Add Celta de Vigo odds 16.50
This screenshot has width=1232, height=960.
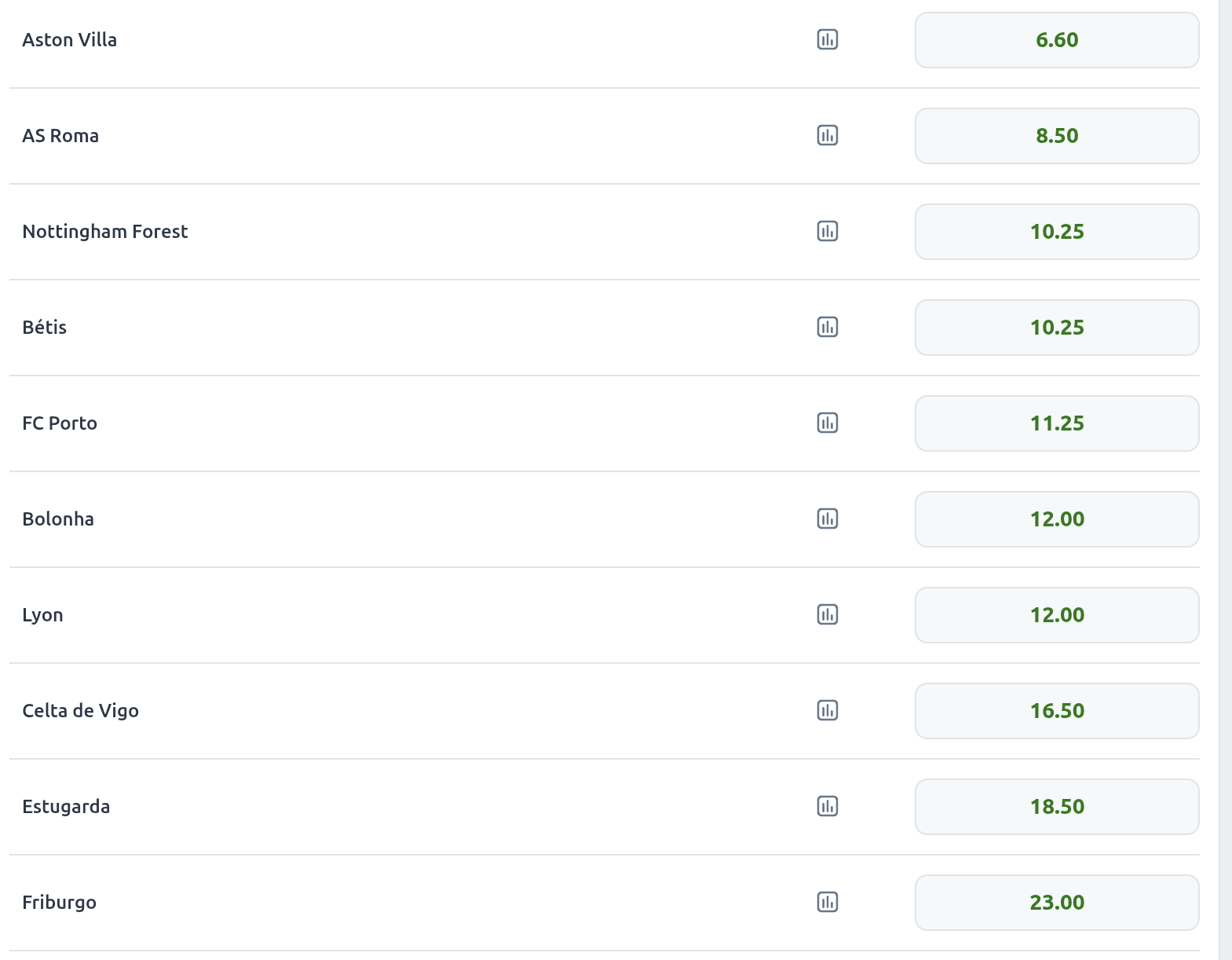coord(1057,711)
